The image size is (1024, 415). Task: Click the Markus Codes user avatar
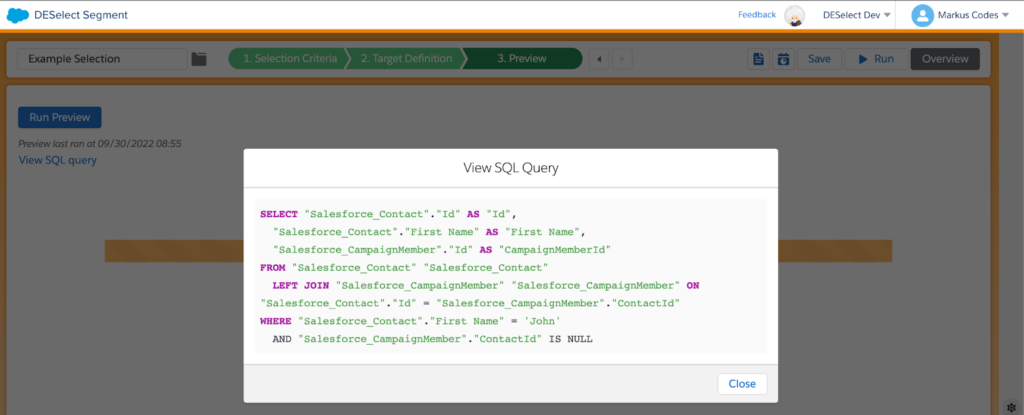coord(922,15)
